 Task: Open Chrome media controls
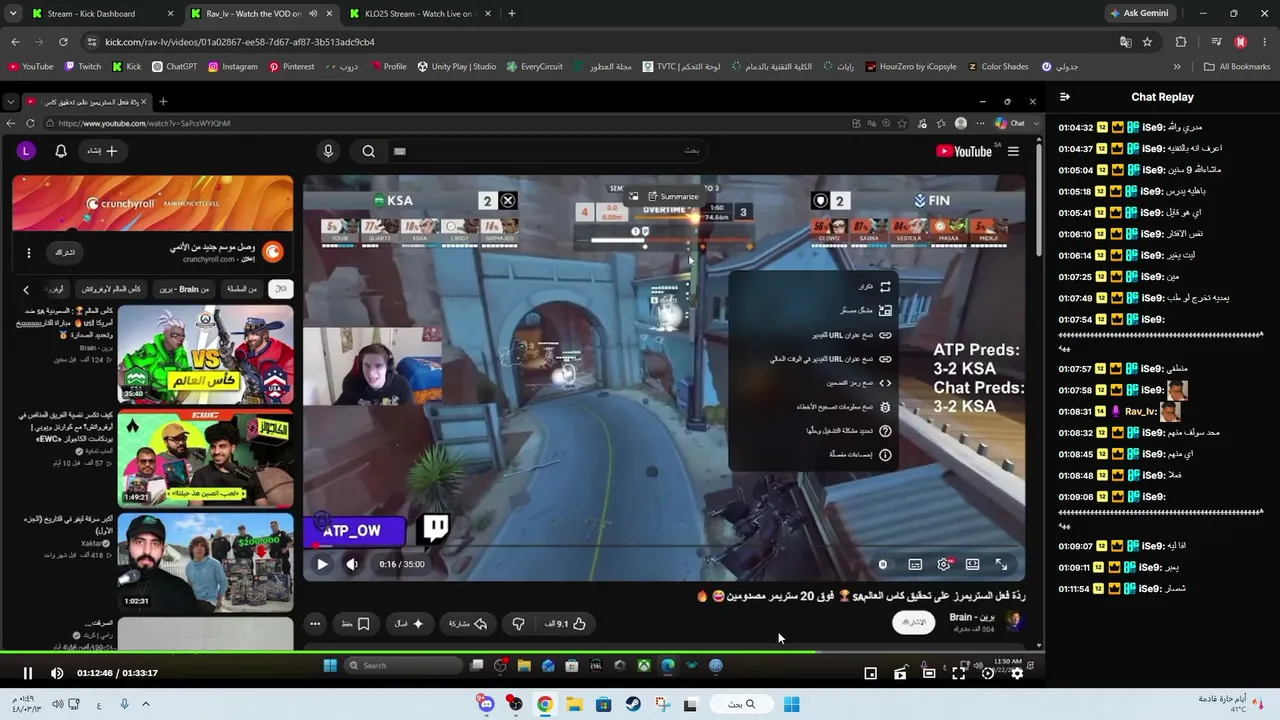[x=1216, y=42]
